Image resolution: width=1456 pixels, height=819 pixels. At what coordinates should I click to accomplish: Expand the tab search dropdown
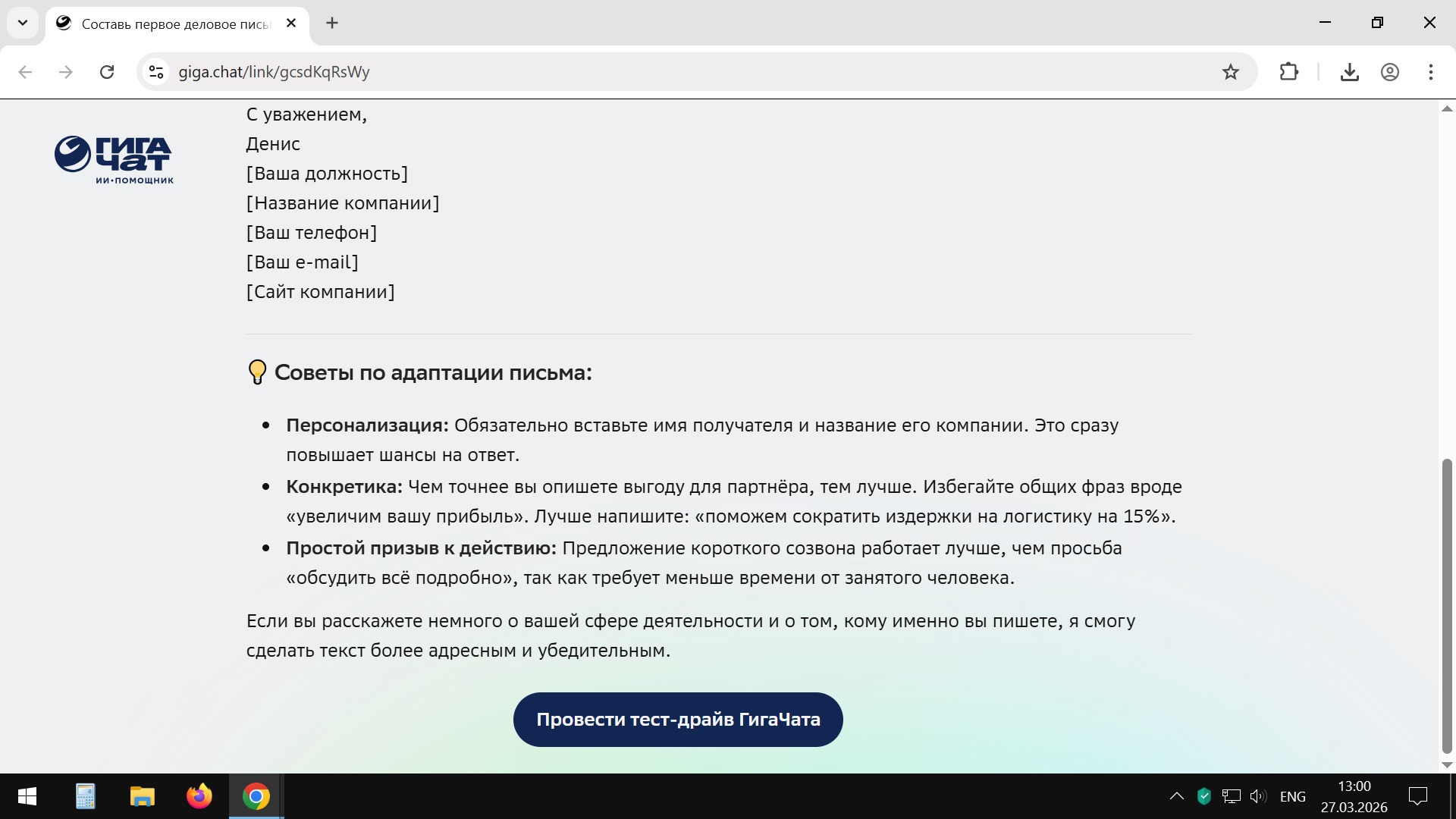point(23,23)
